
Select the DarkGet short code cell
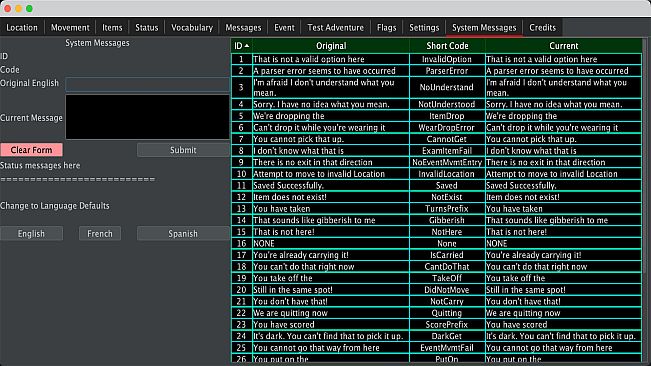(x=447, y=337)
